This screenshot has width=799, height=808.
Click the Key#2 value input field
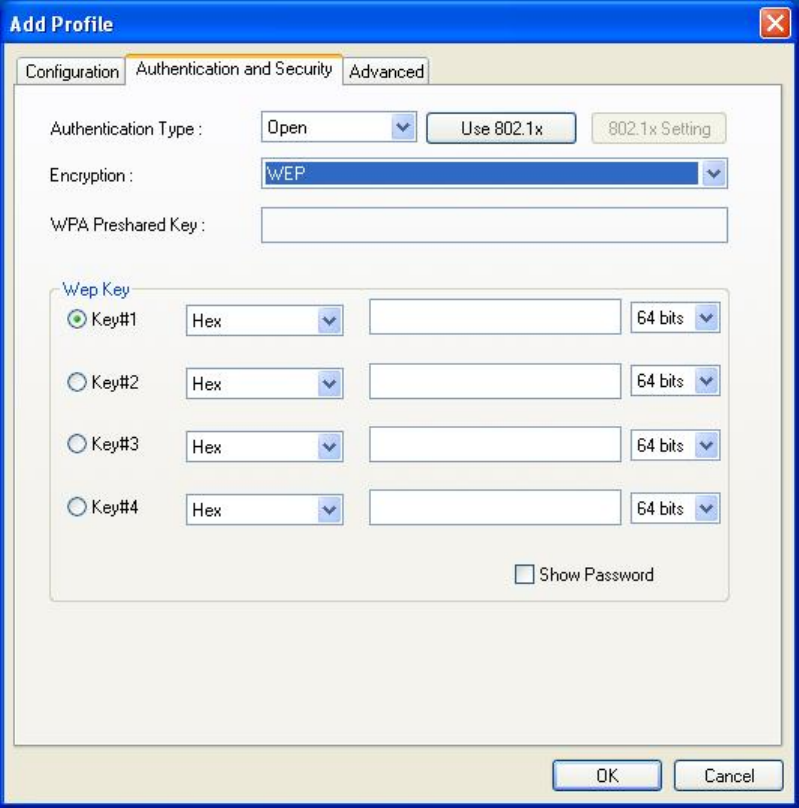(495, 381)
